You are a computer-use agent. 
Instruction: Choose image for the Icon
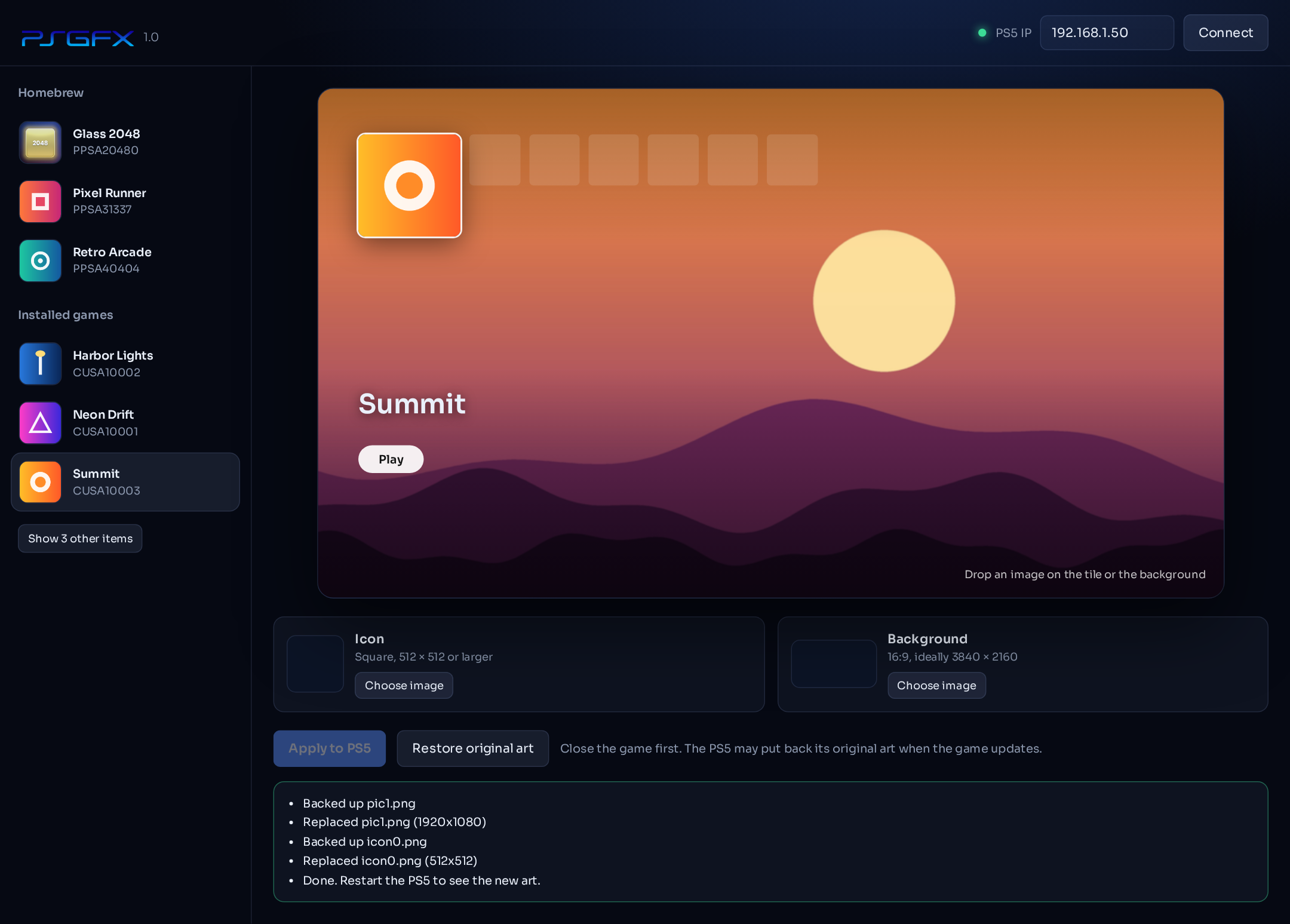point(404,685)
